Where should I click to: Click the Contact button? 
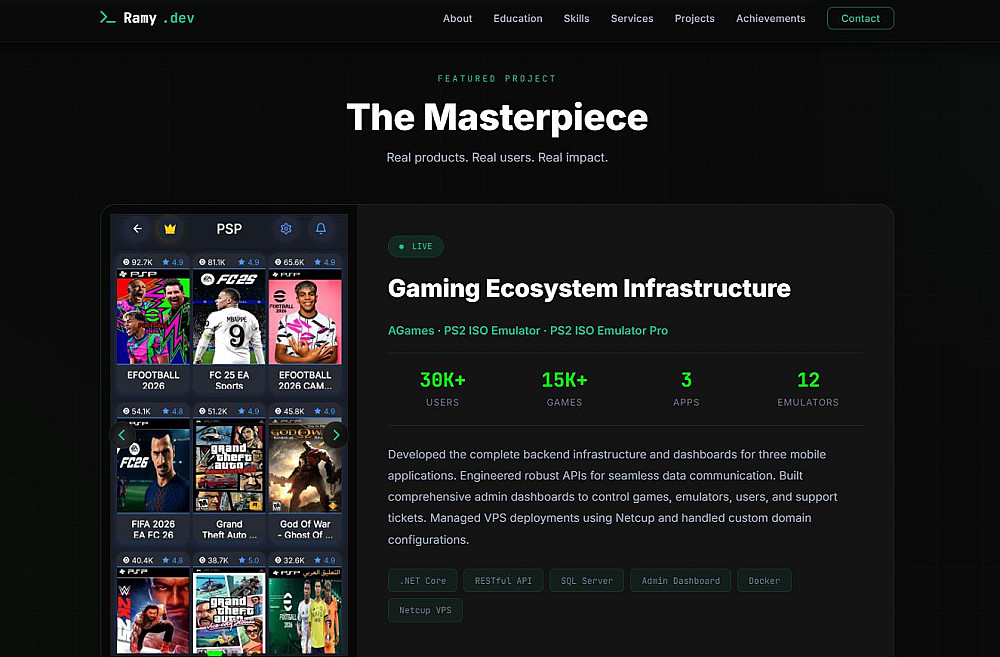click(860, 18)
